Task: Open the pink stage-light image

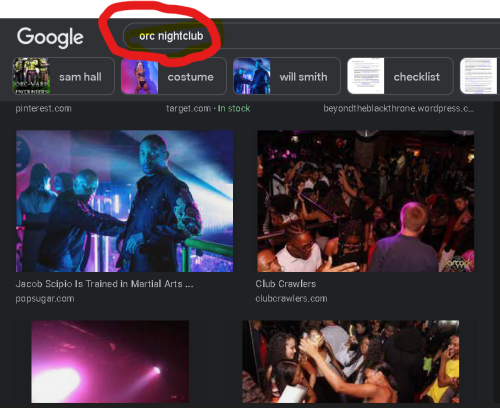Action: click(110, 362)
